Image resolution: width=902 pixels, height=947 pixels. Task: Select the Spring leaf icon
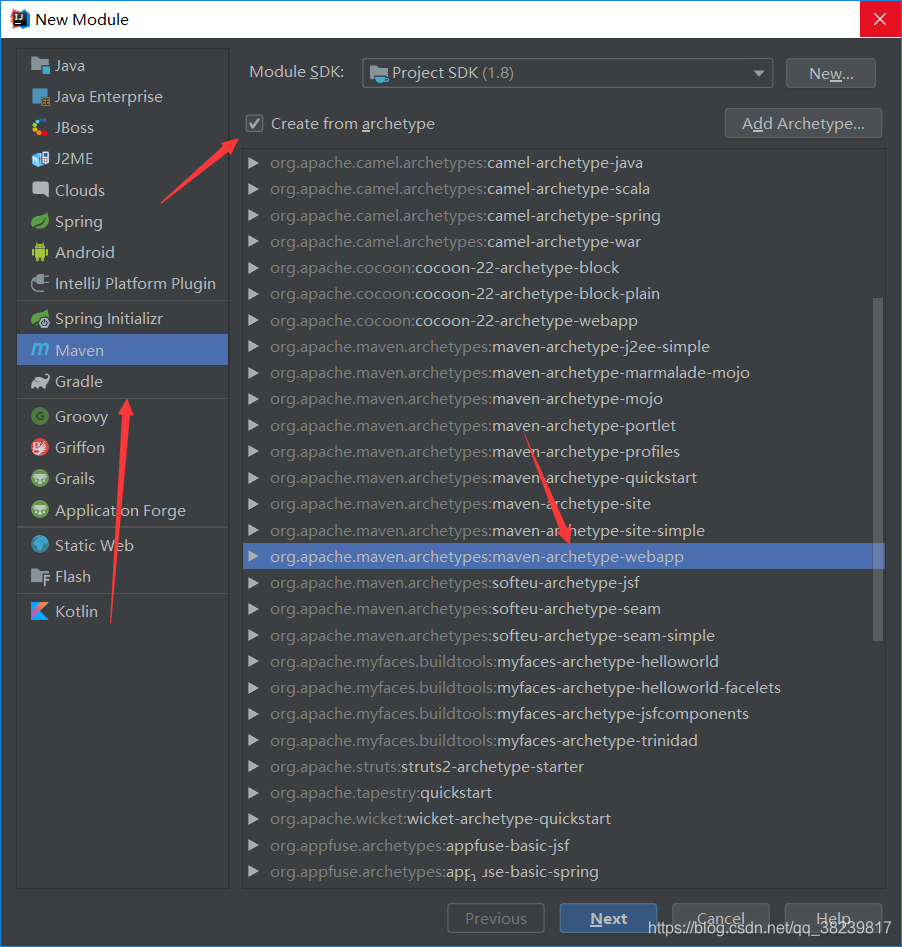40,221
